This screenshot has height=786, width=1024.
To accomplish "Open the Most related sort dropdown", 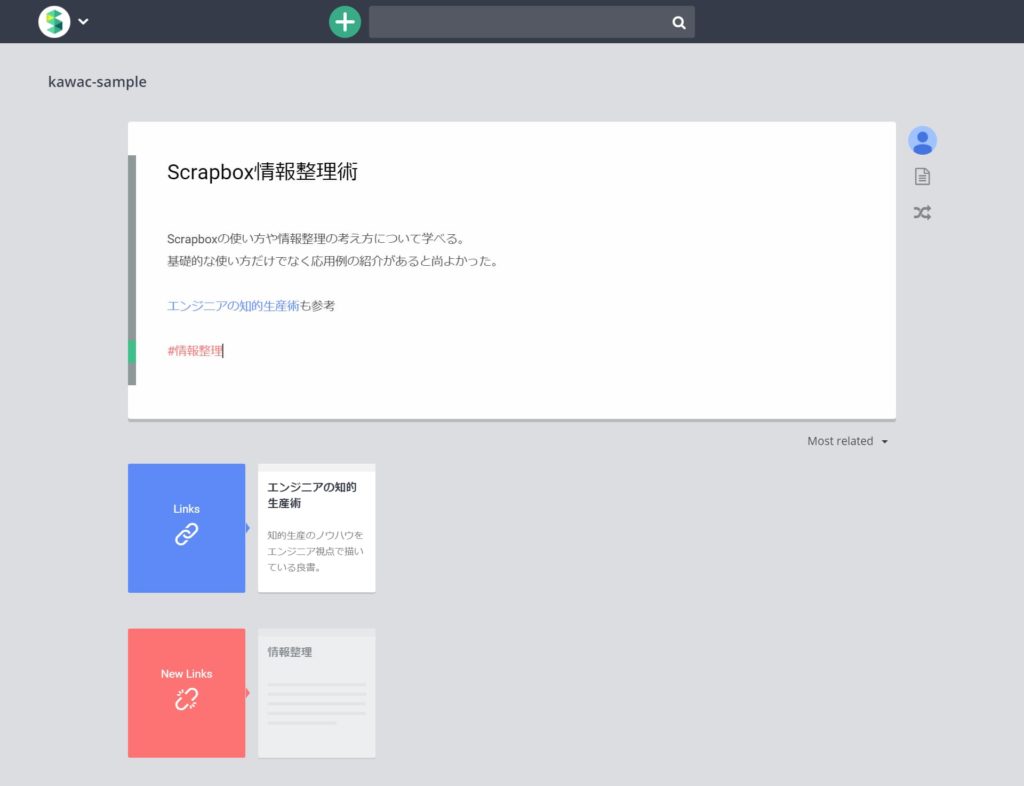I will pyautogui.click(x=847, y=441).
